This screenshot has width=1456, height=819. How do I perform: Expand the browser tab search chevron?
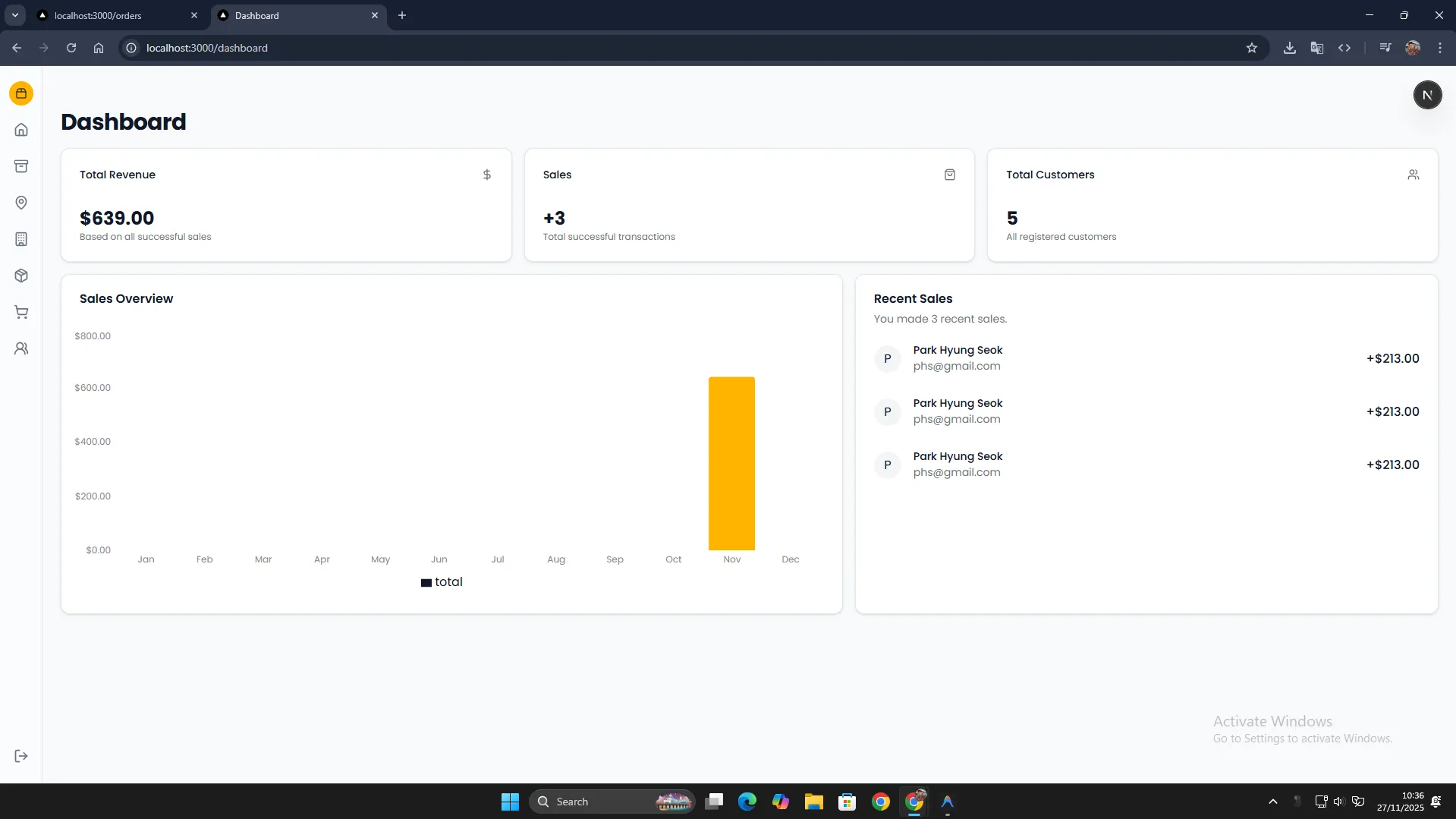coord(14,15)
